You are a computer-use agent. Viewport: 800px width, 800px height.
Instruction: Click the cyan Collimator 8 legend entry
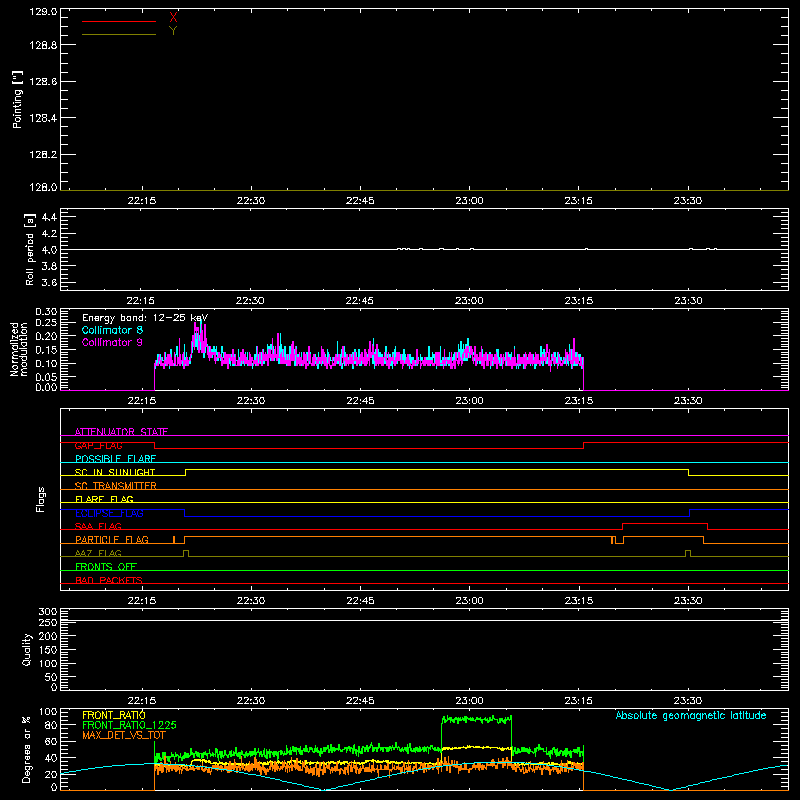[112, 330]
